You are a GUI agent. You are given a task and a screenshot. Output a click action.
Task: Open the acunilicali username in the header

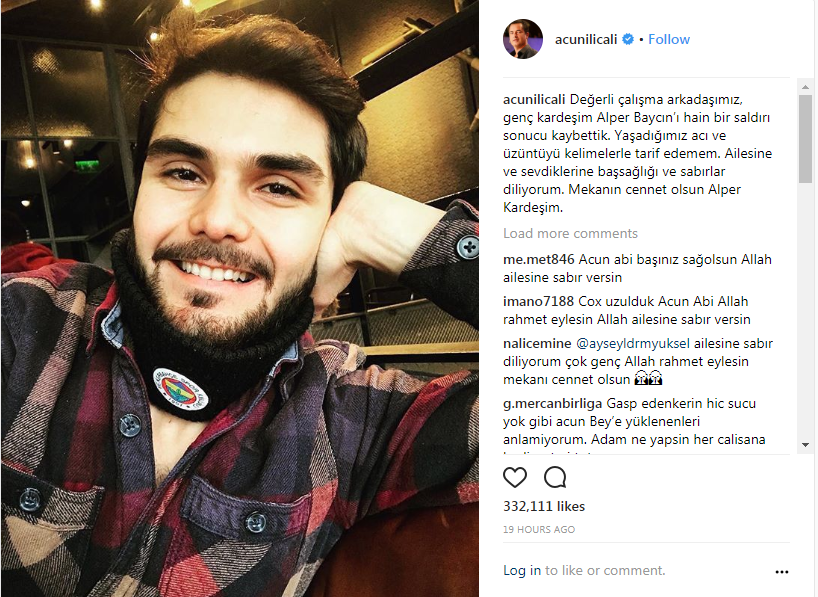tap(586, 39)
